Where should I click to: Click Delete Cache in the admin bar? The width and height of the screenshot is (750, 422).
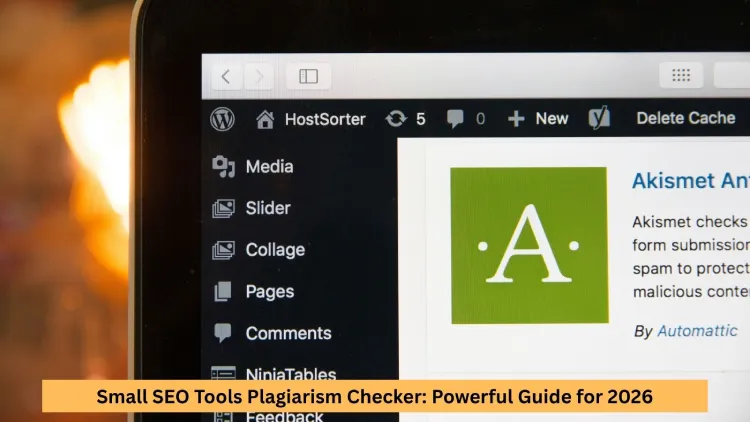pos(685,118)
